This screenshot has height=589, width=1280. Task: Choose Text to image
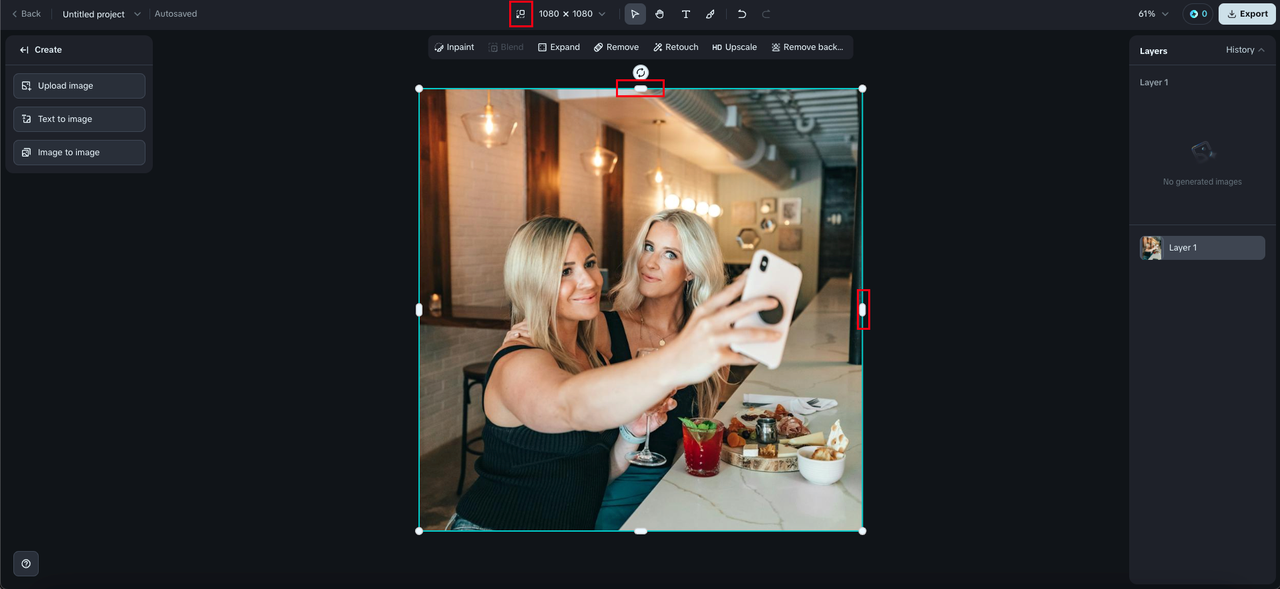click(79, 119)
